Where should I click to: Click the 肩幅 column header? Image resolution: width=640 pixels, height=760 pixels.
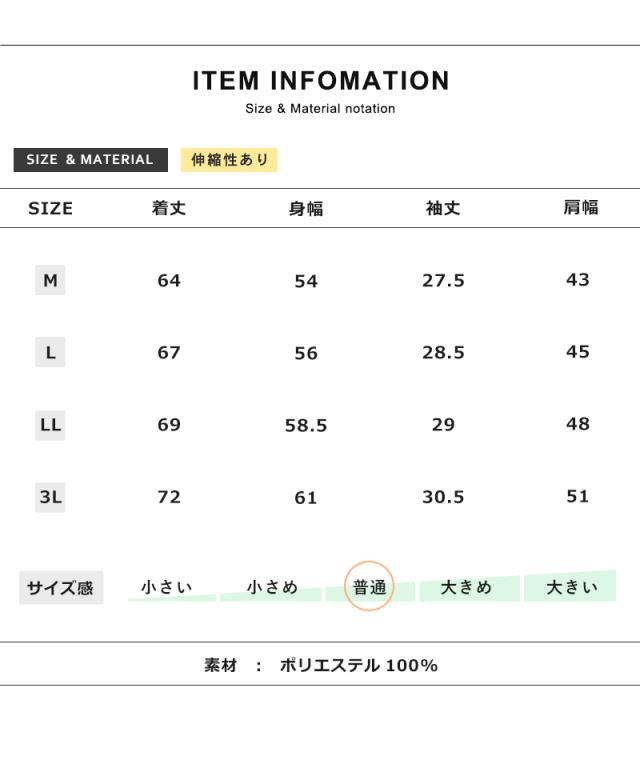(580, 208)
